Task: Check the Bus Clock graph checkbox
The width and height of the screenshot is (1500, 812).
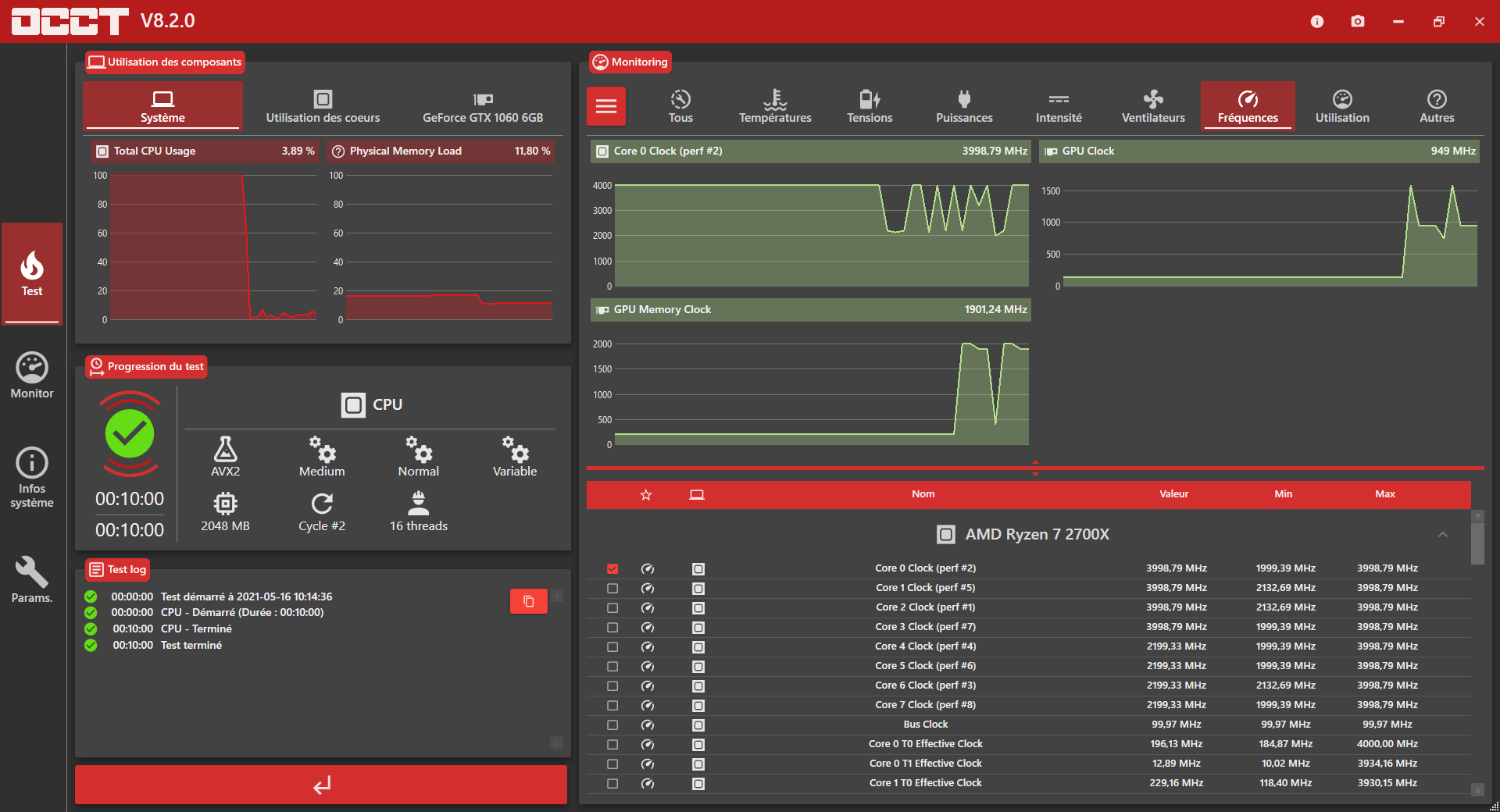Action: pos(612,725)
